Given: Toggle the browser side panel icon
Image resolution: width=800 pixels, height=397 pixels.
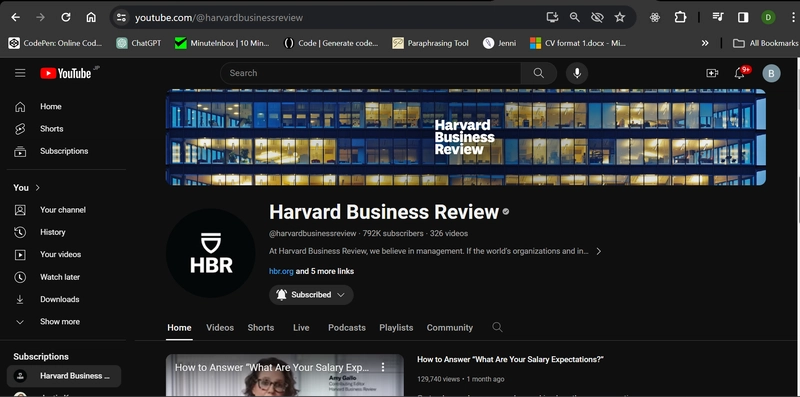Looking at the screenshot, I should pos(743,17).
